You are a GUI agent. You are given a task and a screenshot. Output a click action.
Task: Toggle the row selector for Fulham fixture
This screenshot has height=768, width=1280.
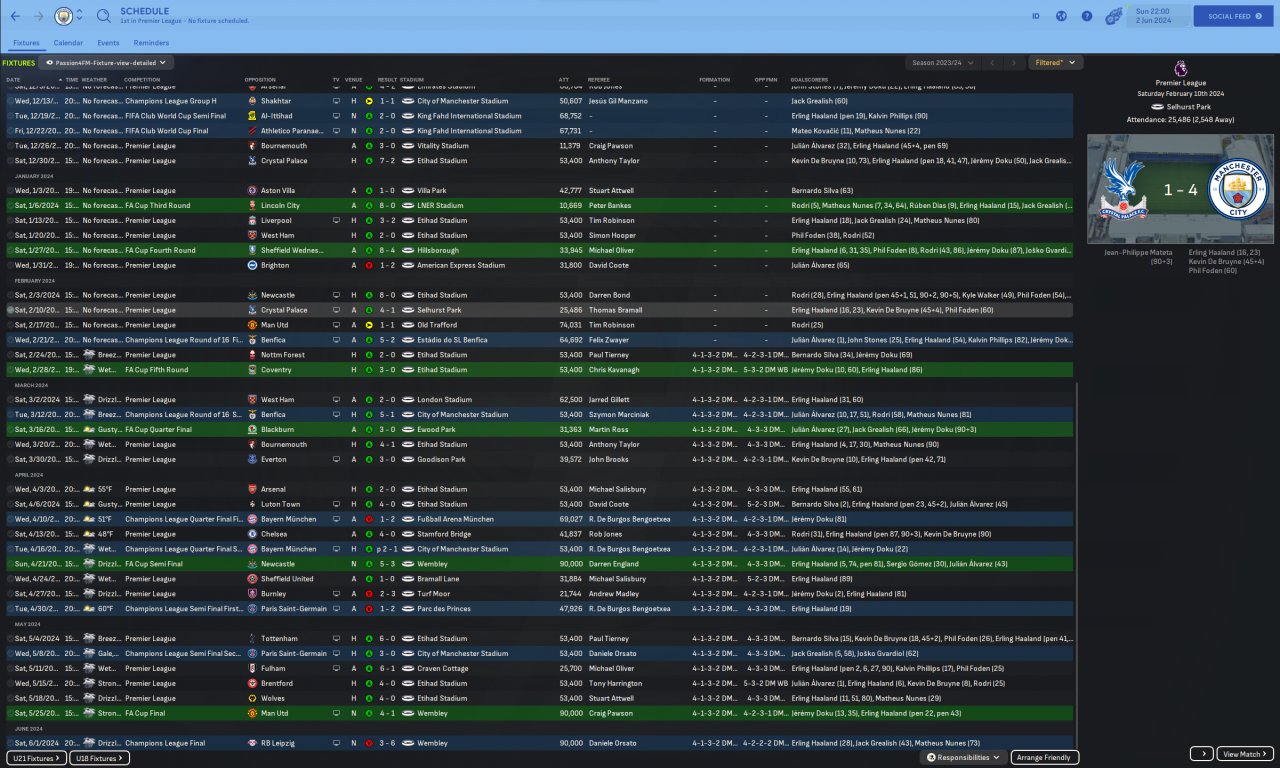coord(11,668)
